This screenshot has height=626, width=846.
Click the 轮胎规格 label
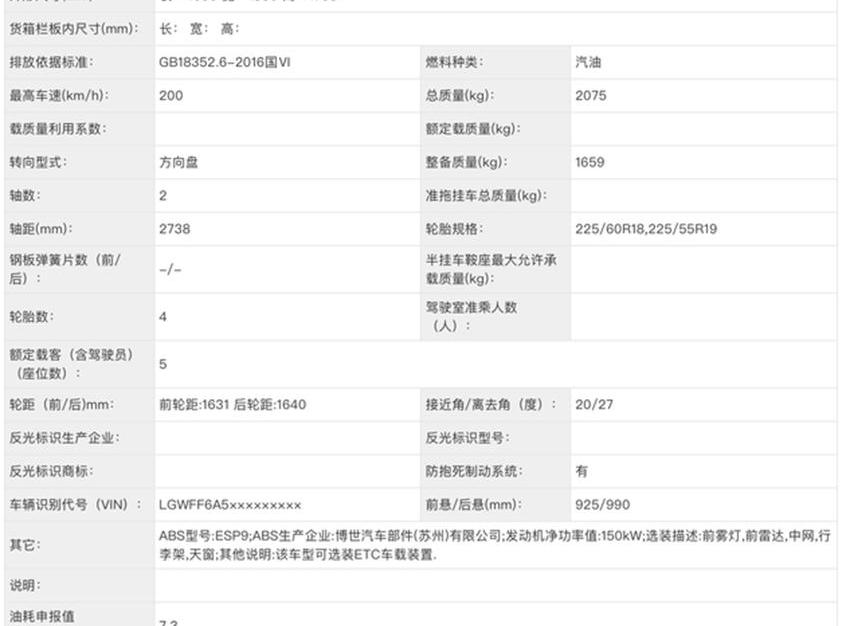(454, 229)
